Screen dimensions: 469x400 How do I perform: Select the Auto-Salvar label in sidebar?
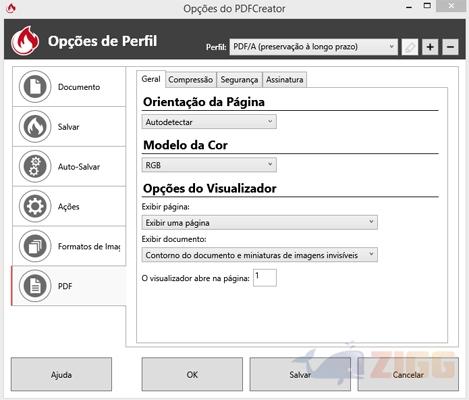coord(79,167)
